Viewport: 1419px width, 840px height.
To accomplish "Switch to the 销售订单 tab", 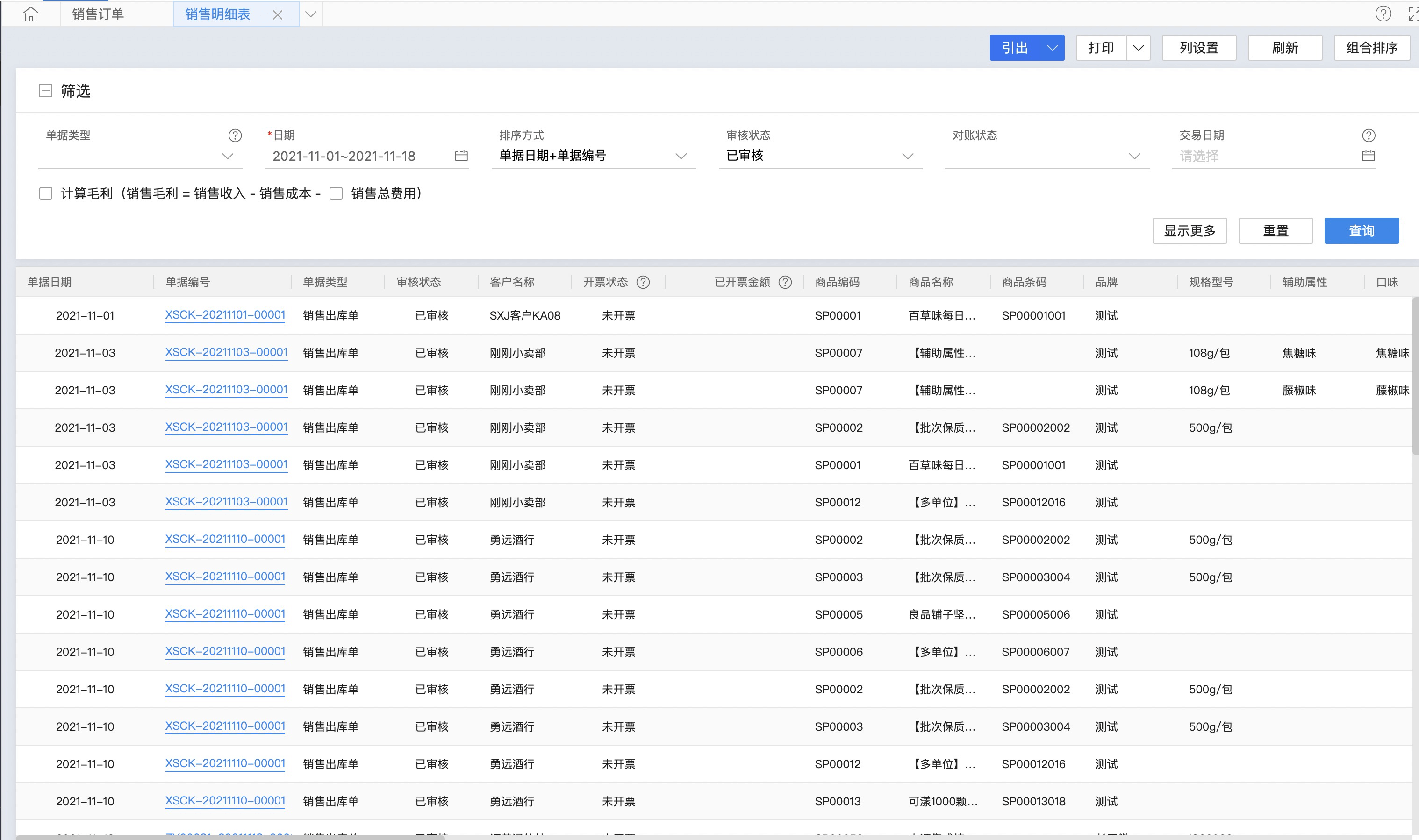I will (x=98, y=14).
